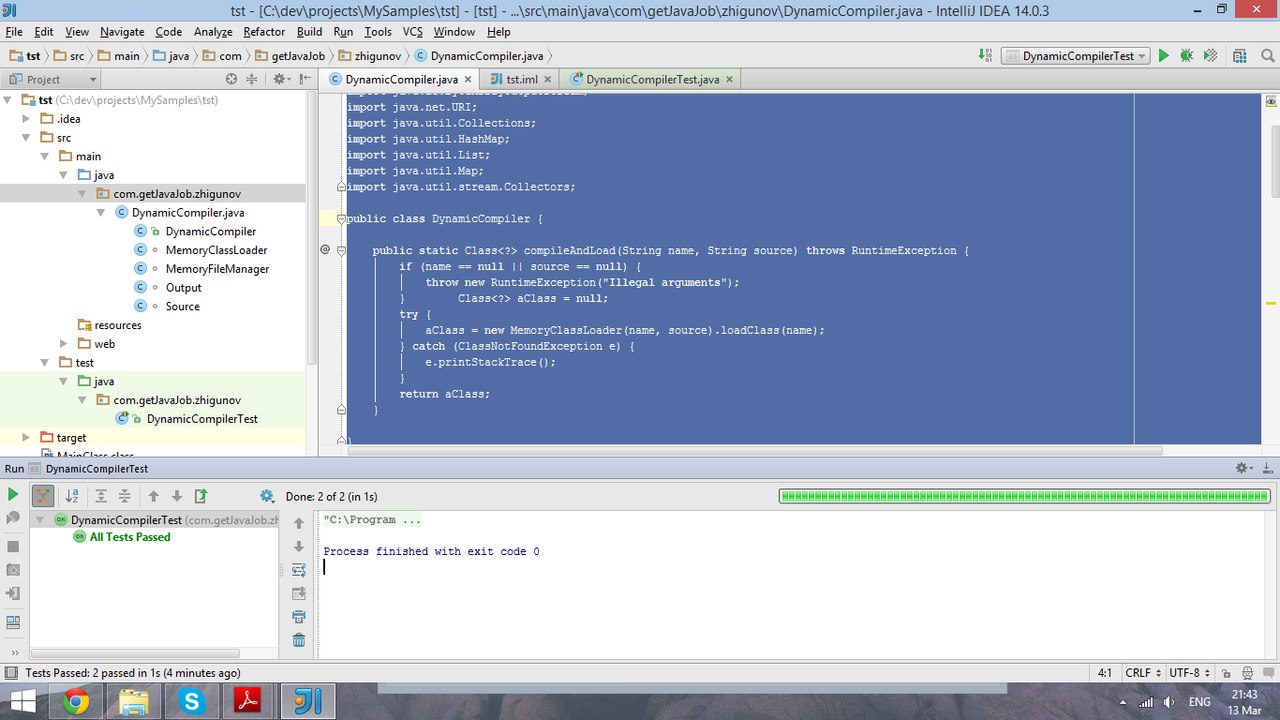Switch to the DynamicCompilerTest.java editor tab
The image size is (1280, 720).
[x=652, y=79]
